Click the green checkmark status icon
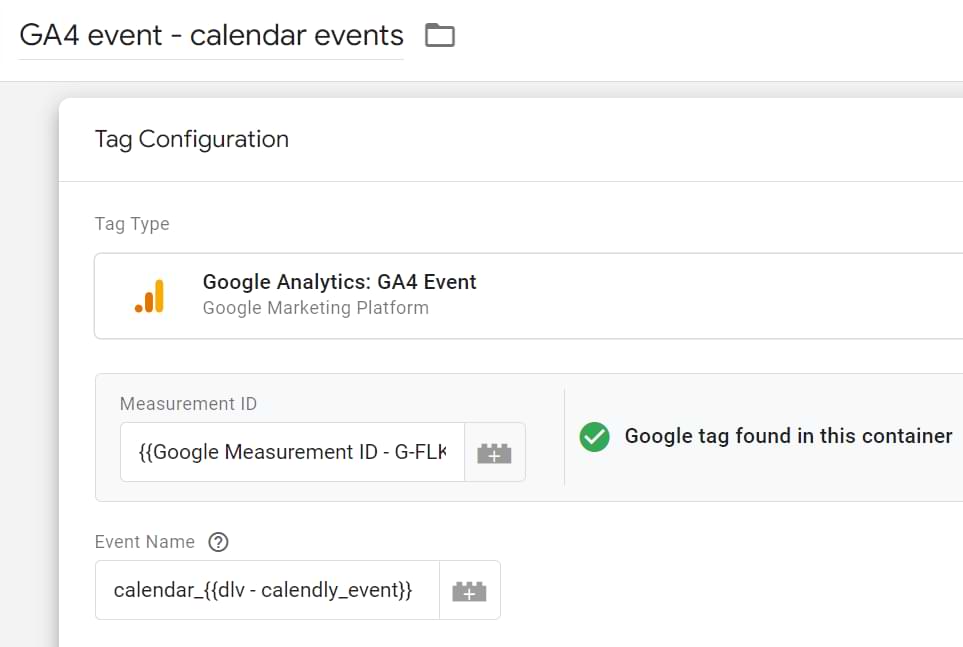This screenshot has height=647, width=963. (x=594, y=437)
